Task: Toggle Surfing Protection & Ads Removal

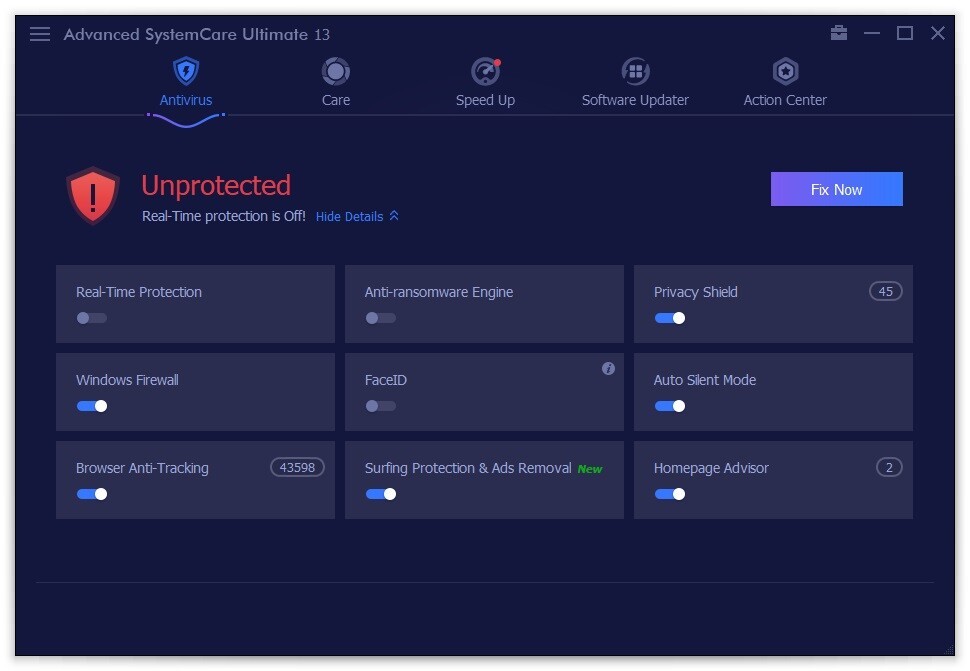Action: tap(380, 494)
